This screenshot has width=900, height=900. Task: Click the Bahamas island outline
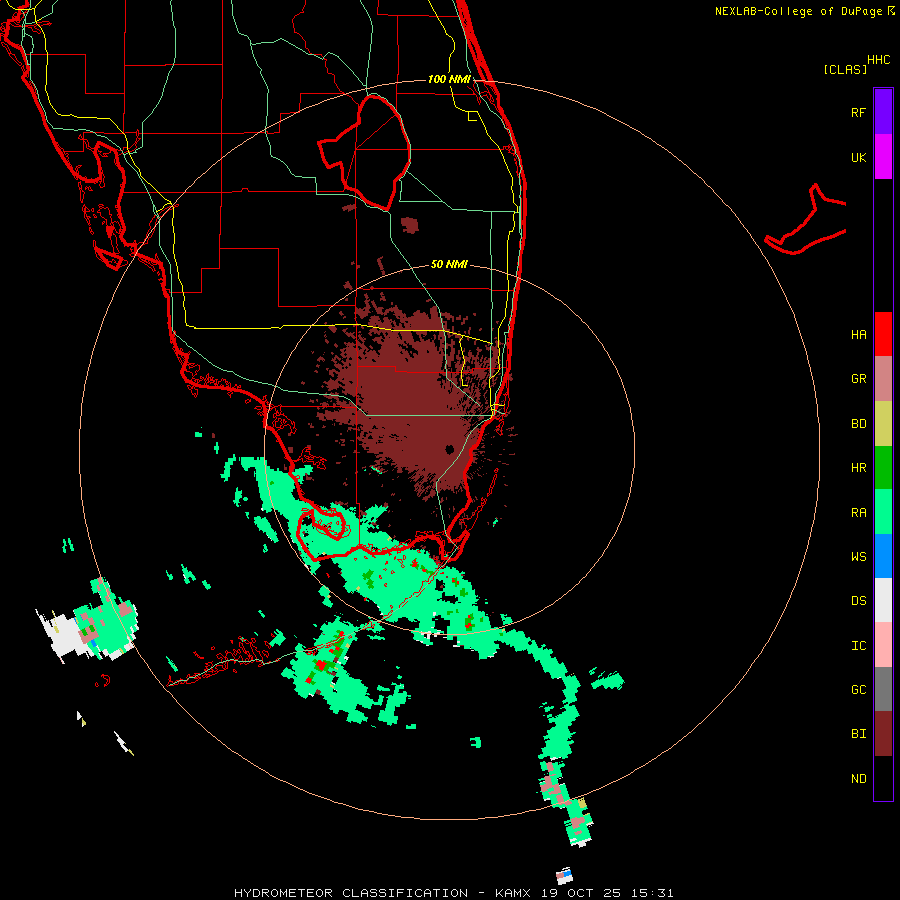tap(806, 221)
